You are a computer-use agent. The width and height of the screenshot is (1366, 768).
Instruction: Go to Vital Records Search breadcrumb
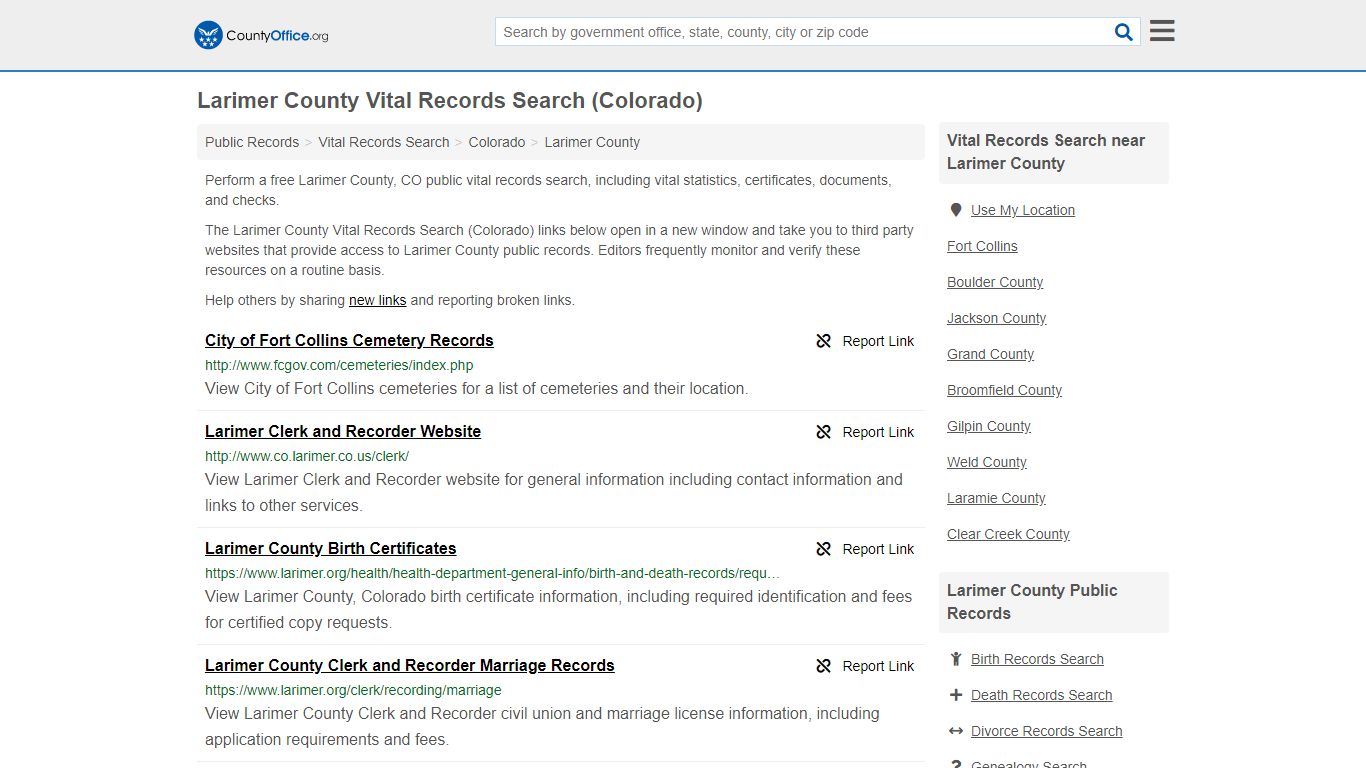coord(384,142)
